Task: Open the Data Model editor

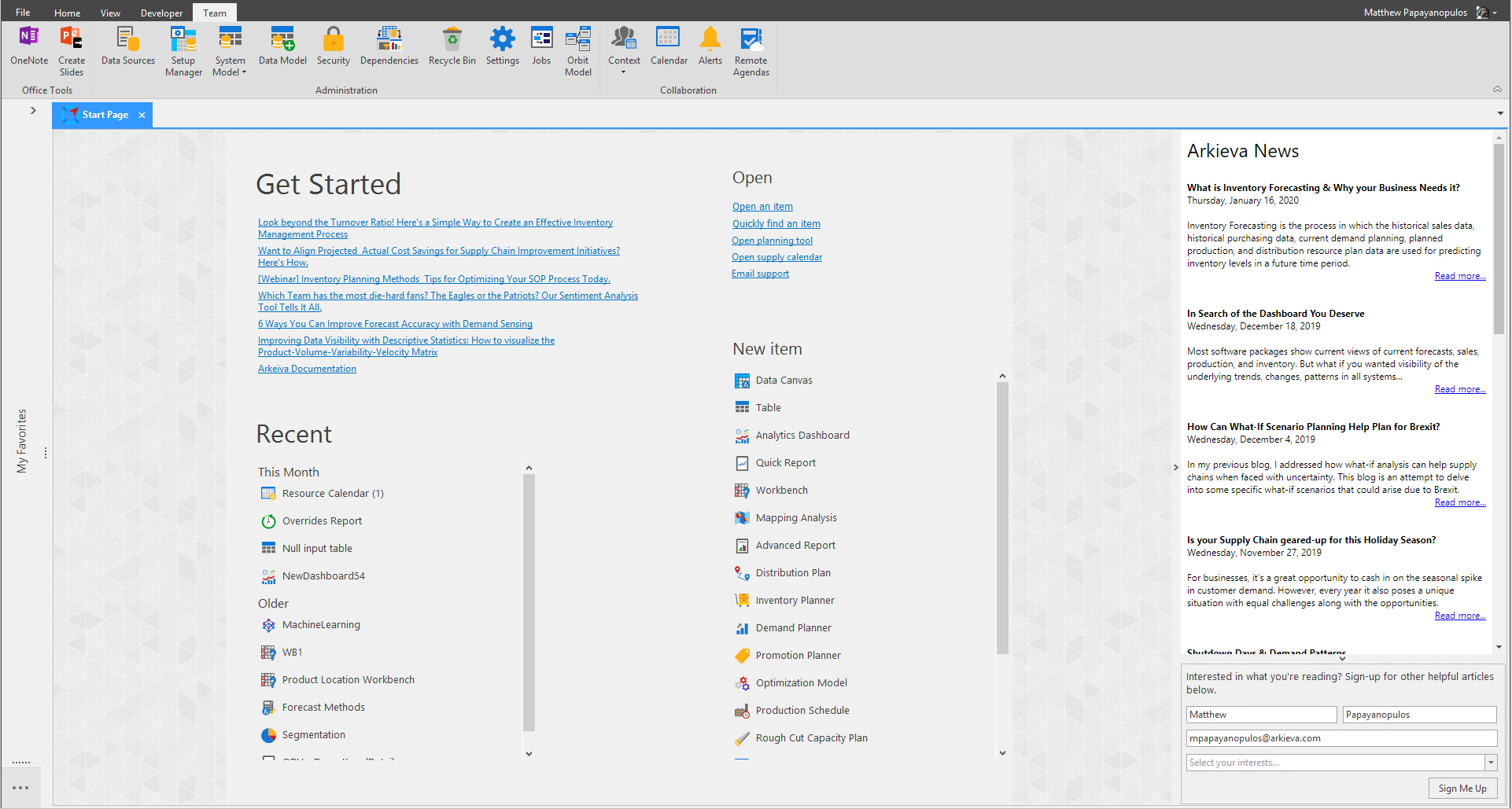Action: coord(282,46)
